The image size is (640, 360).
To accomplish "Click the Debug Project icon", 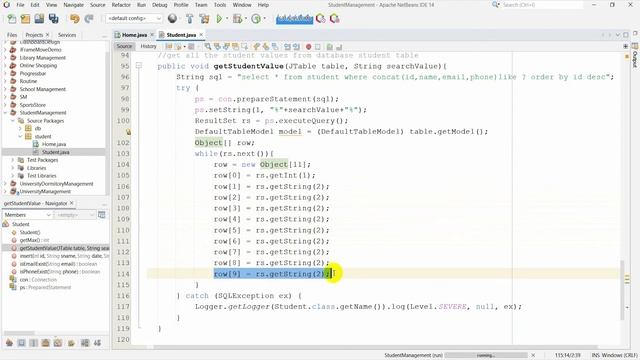I will click(237, 19).
